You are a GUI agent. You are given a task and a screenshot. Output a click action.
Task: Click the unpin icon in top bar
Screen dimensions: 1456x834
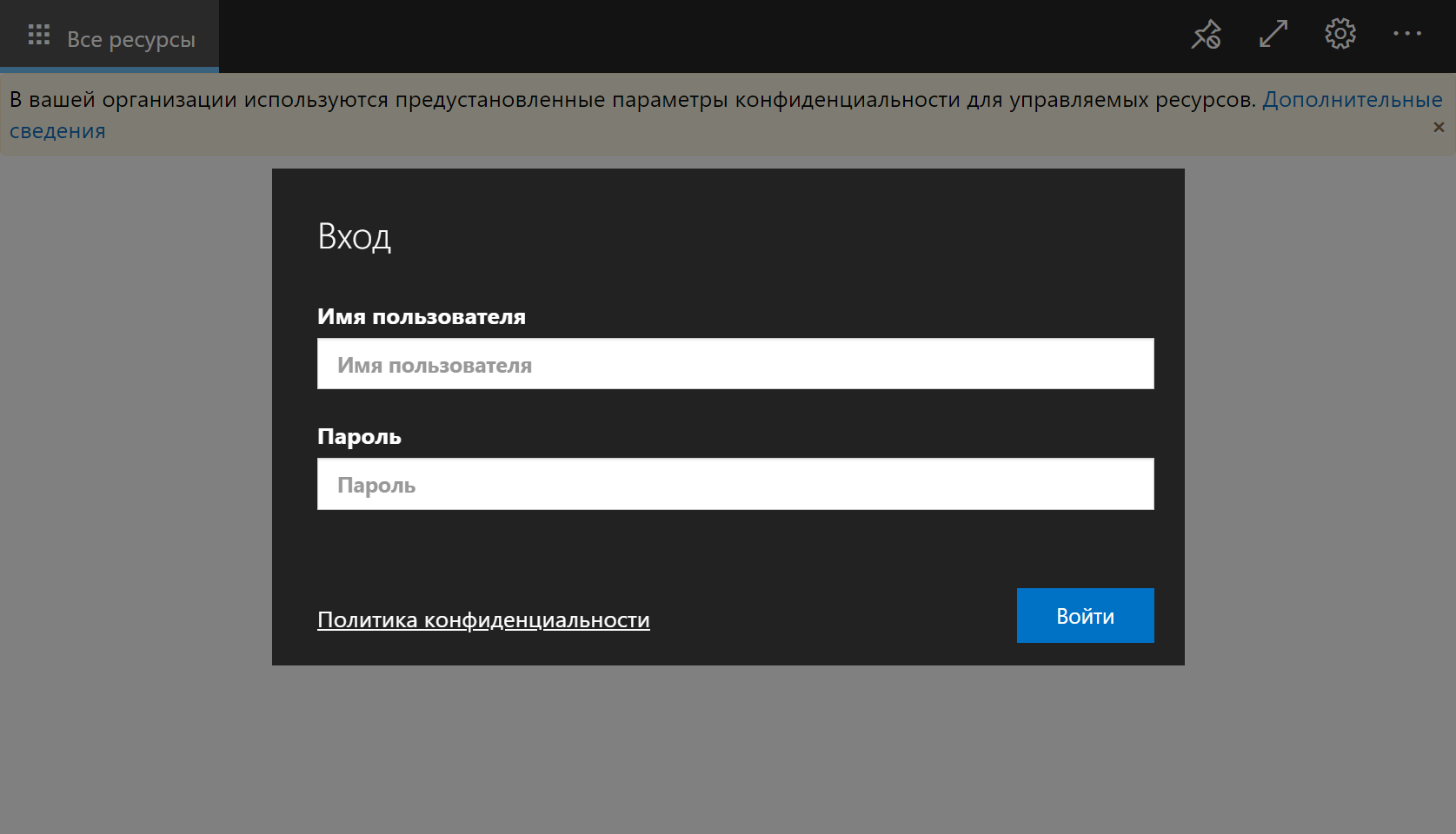pyautogui.click(x=1206, y=35)
